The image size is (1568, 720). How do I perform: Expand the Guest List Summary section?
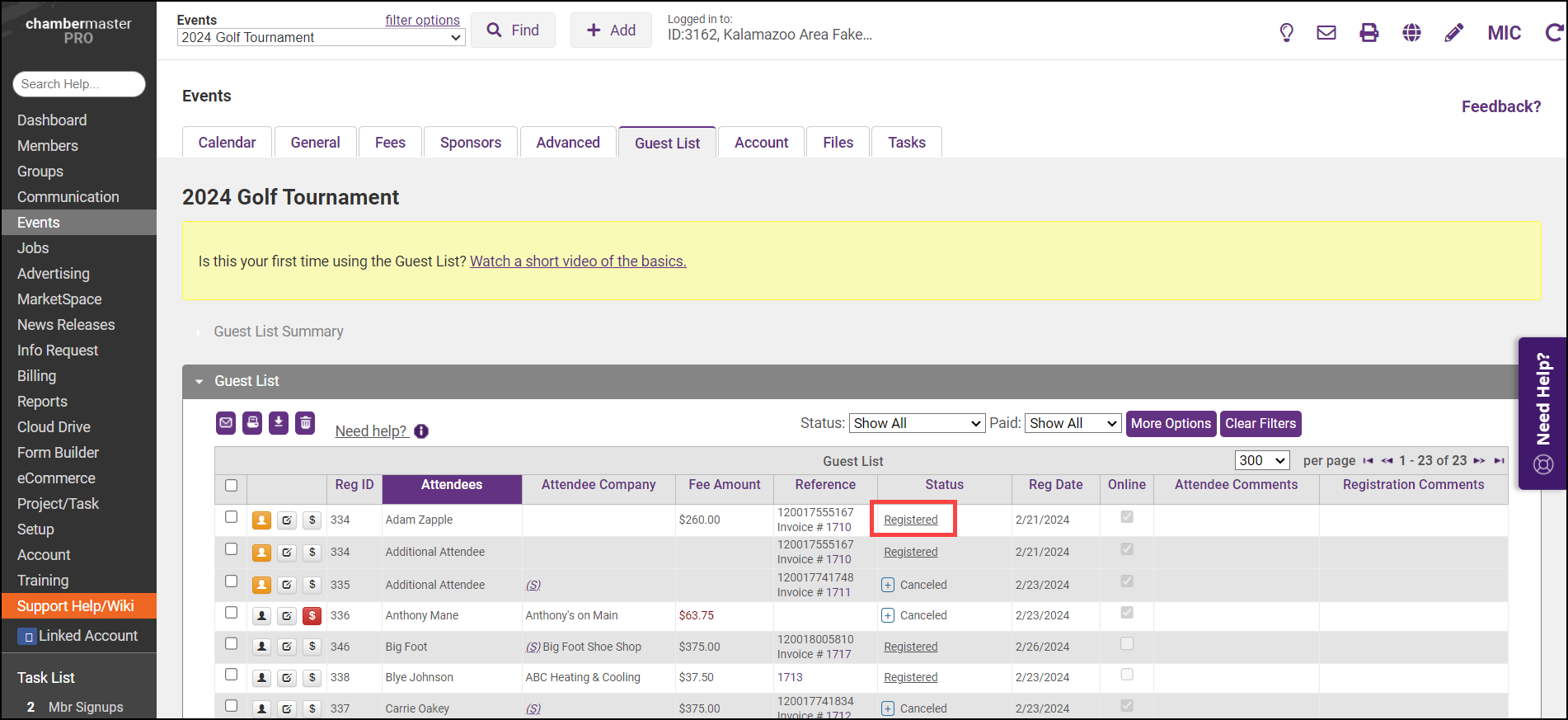(278, 332)
